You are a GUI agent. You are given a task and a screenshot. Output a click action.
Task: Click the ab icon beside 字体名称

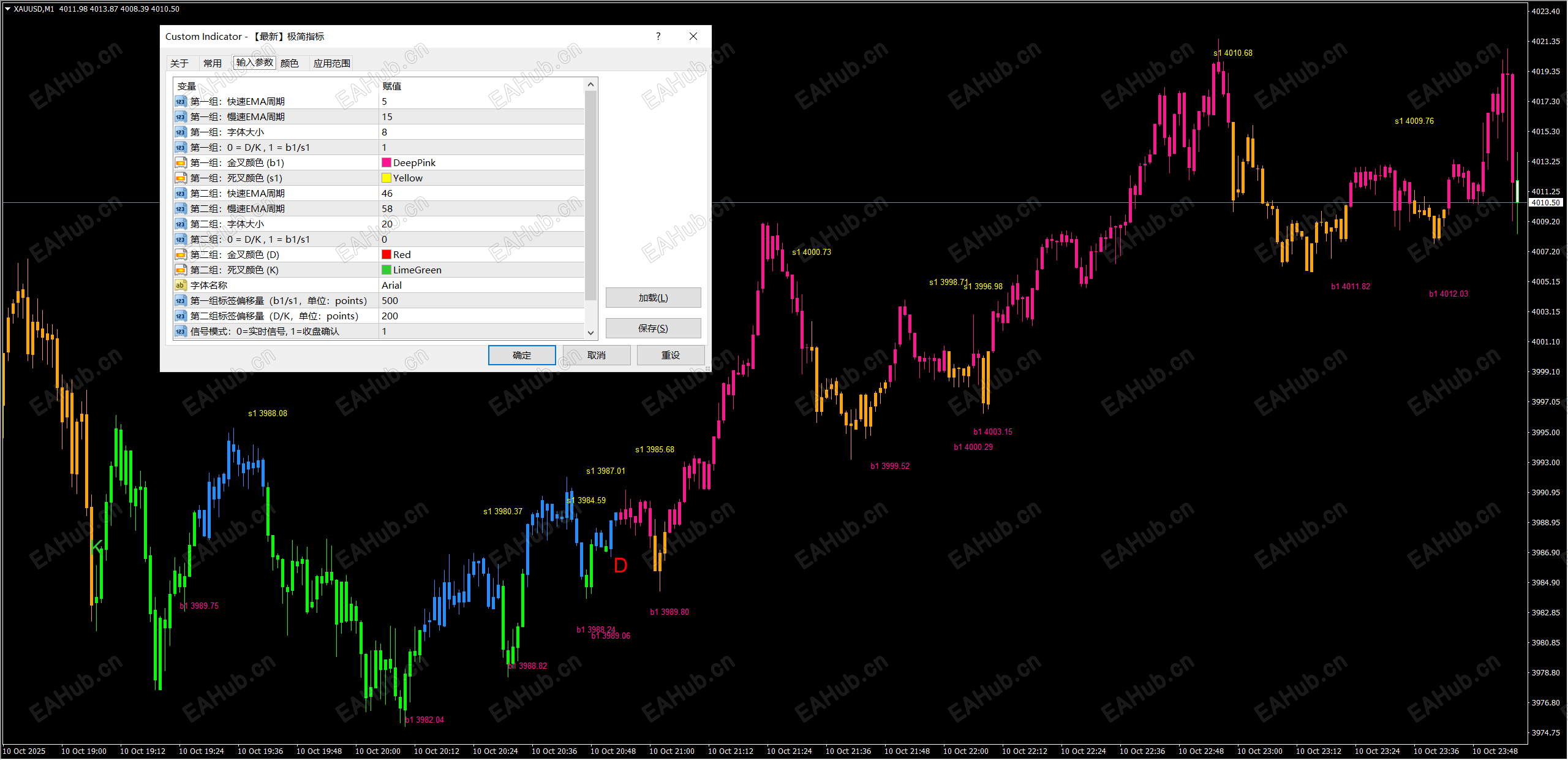click(x=181, y=286)
